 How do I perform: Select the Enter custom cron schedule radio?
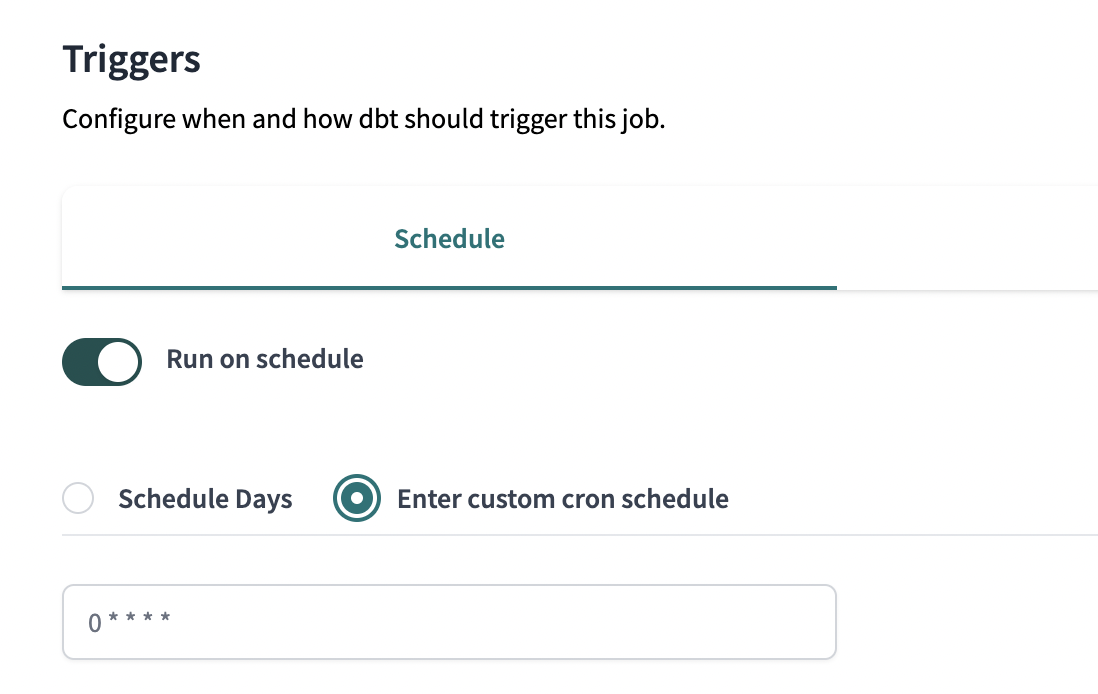pos(357,499)
